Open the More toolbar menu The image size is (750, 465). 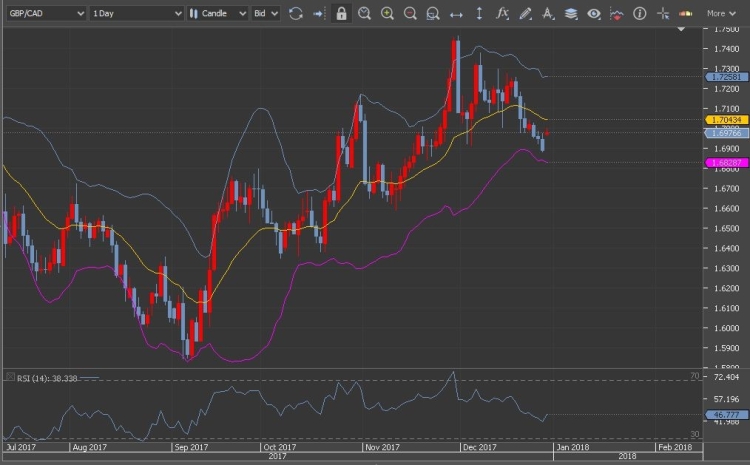tap(720, 13)
